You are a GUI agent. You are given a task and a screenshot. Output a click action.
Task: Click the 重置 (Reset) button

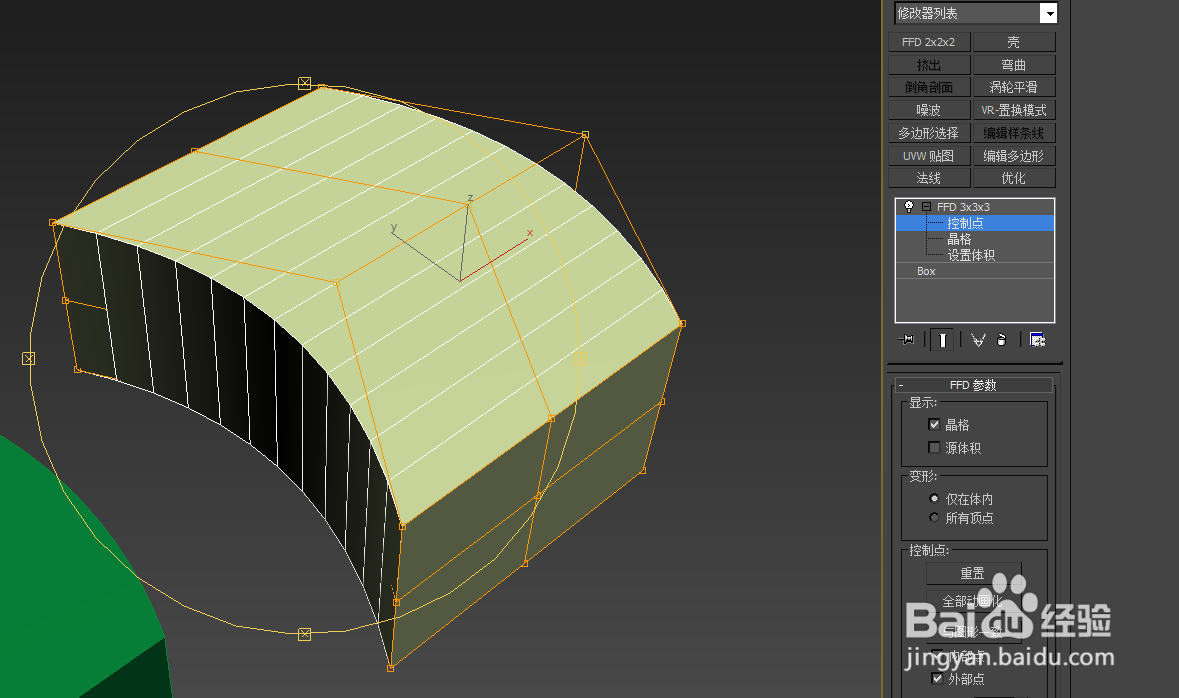point(974,573)
